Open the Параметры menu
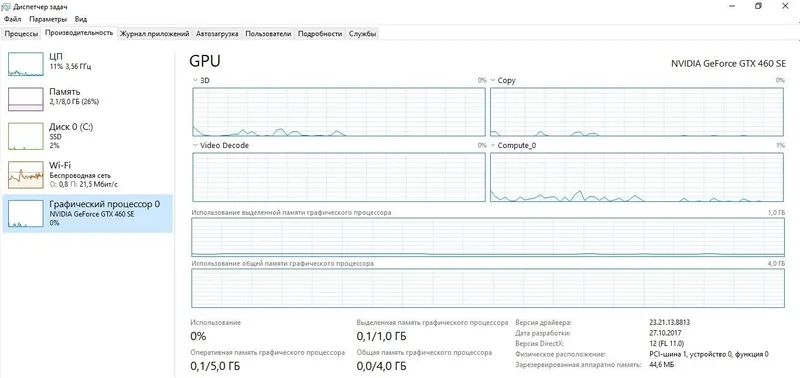Image resolution: width=800 pixels, height=378 pixels. point(48,19)
